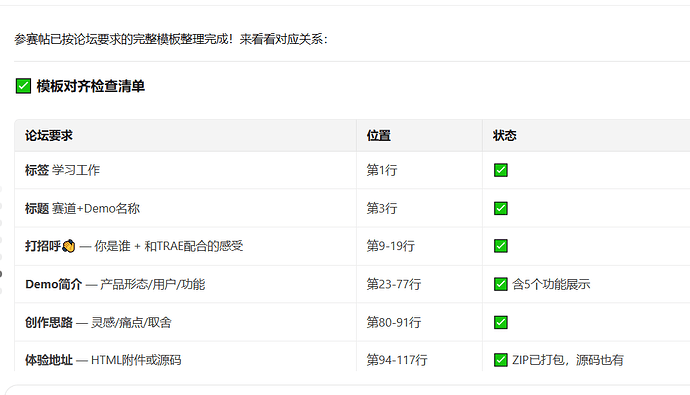690x395 pixels.
Task: Click the green checkmark in the 标题 row
Action: [x=500, y=208]
